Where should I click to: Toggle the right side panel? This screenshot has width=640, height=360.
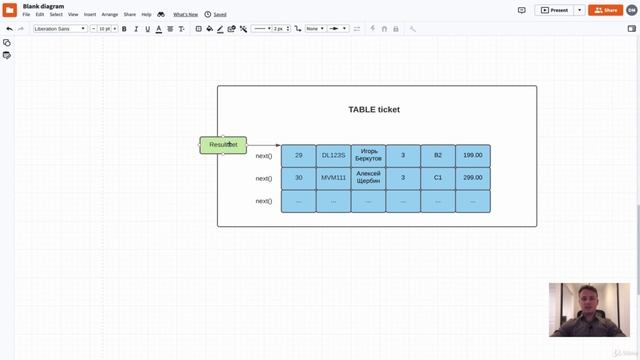coord(631,29)
